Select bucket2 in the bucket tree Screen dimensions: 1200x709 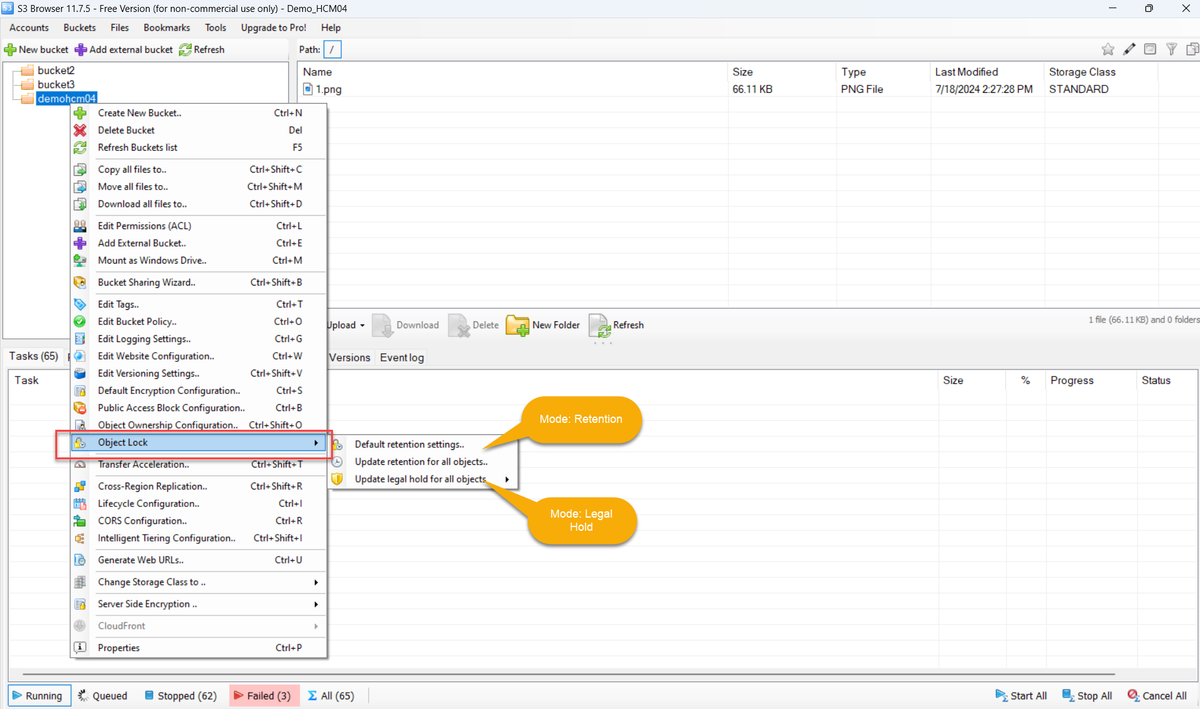55,71
